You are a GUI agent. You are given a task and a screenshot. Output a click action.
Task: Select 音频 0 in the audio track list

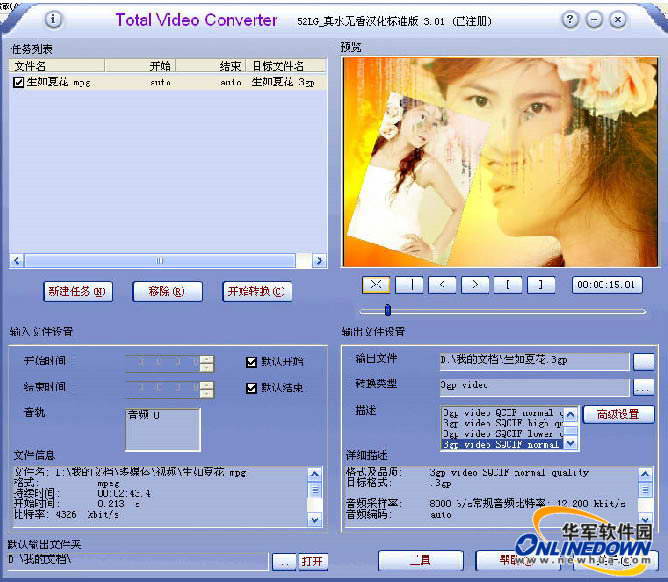click(144, 415)
